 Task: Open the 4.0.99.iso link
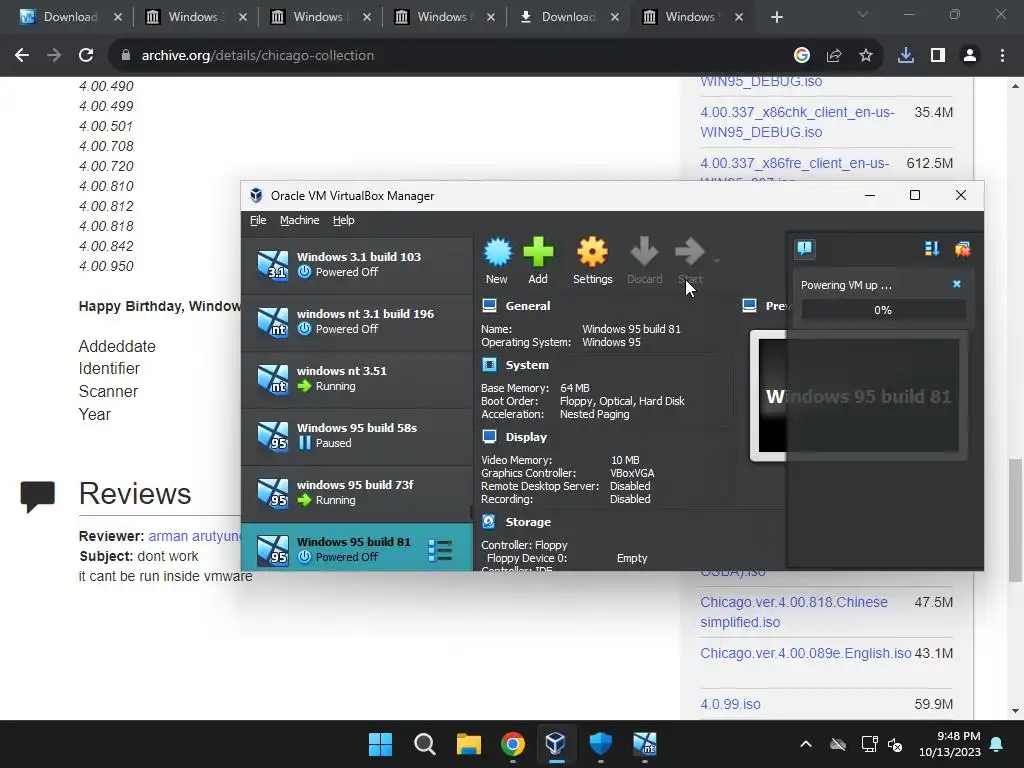[730, 704]
